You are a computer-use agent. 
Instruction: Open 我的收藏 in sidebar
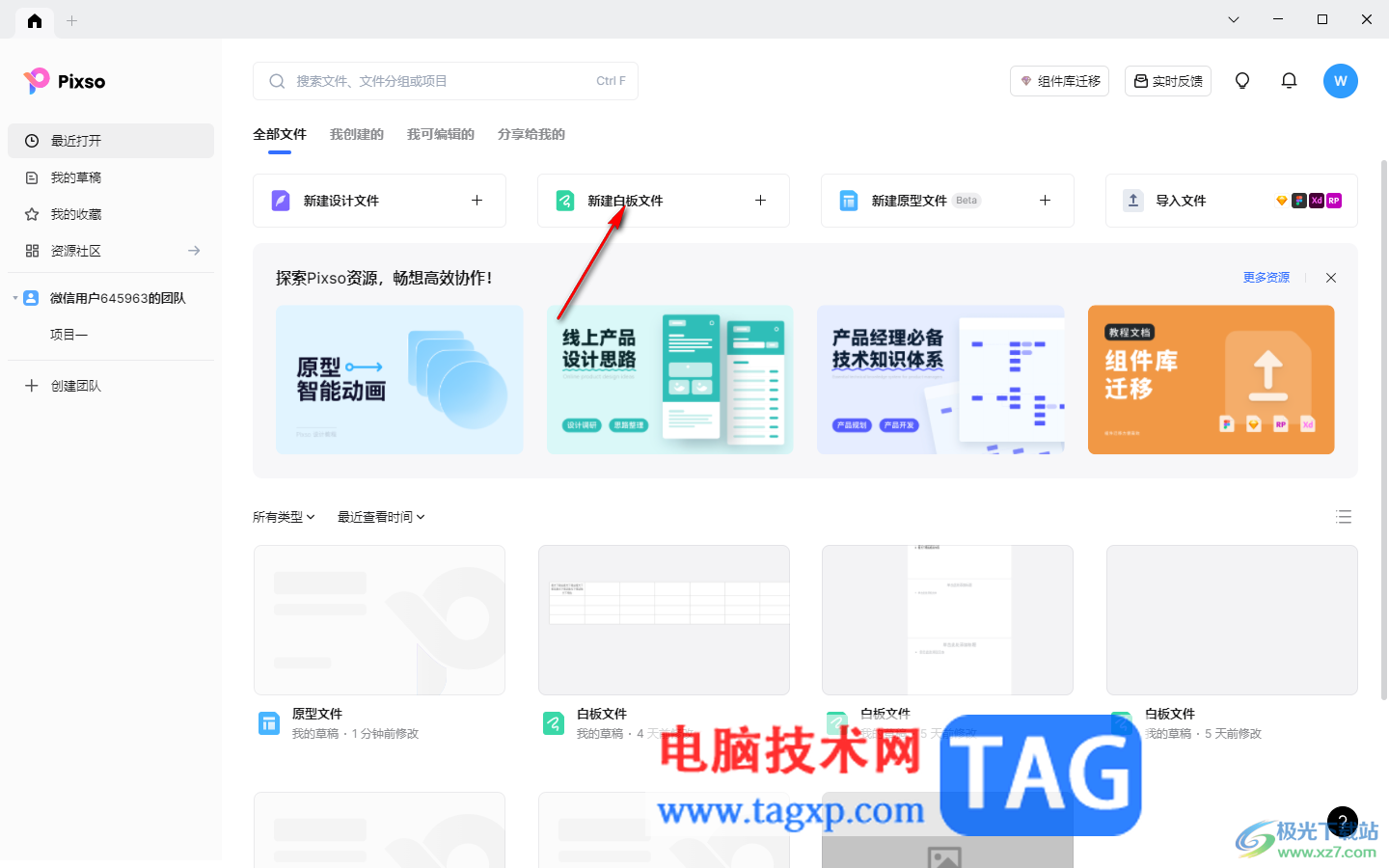111,214
